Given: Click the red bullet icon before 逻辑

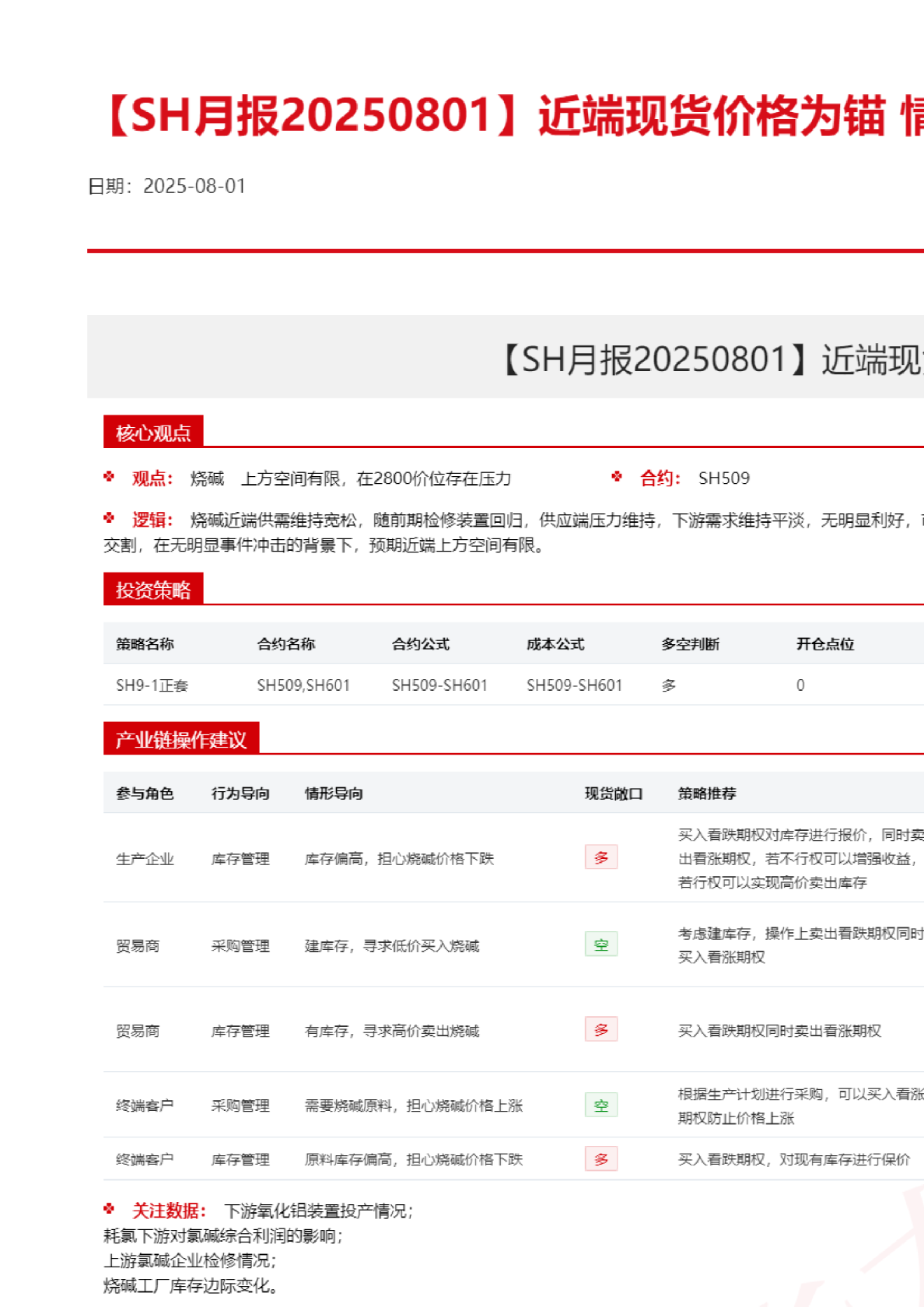Looking at the screenshot, I should tap(109, 518).
